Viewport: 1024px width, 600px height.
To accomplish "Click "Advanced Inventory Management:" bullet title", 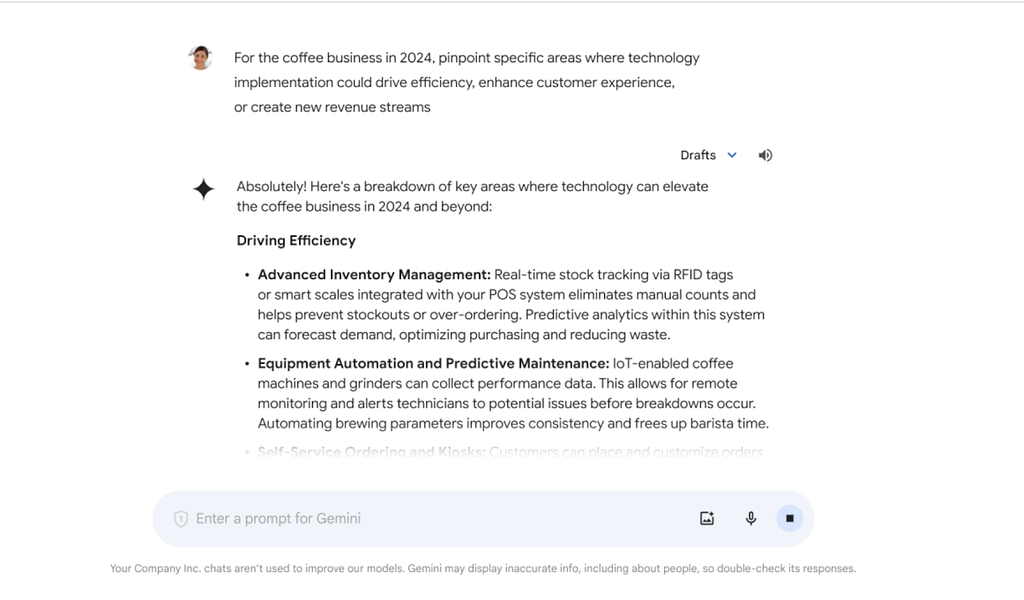I will coord(374,274).
